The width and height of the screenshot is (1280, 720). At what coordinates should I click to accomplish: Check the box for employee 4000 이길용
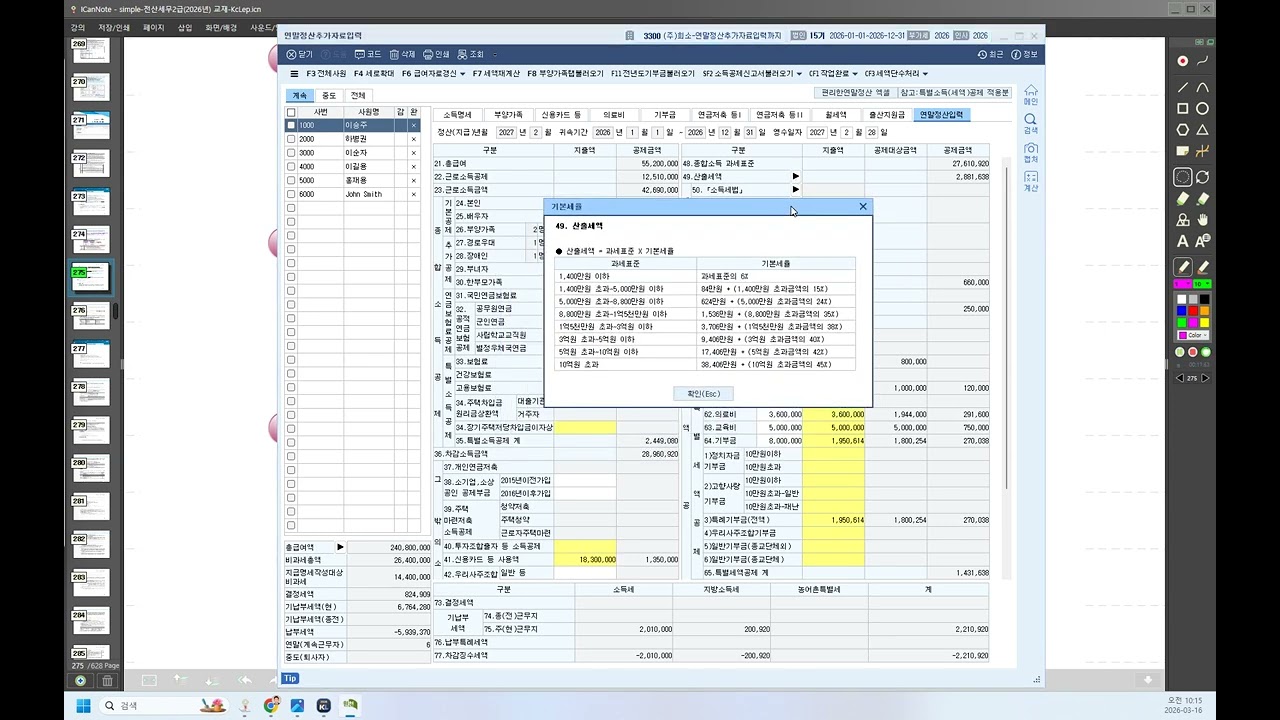[291, 167]
